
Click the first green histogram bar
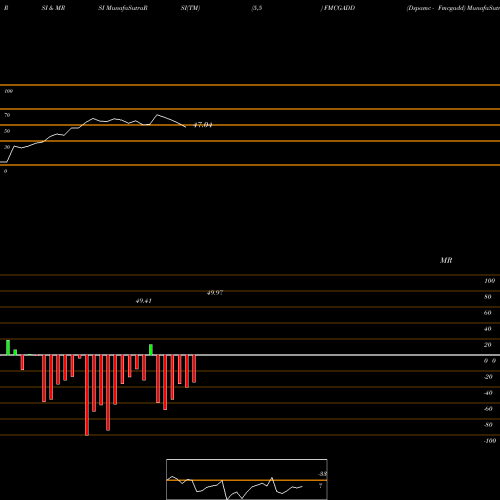8,348
